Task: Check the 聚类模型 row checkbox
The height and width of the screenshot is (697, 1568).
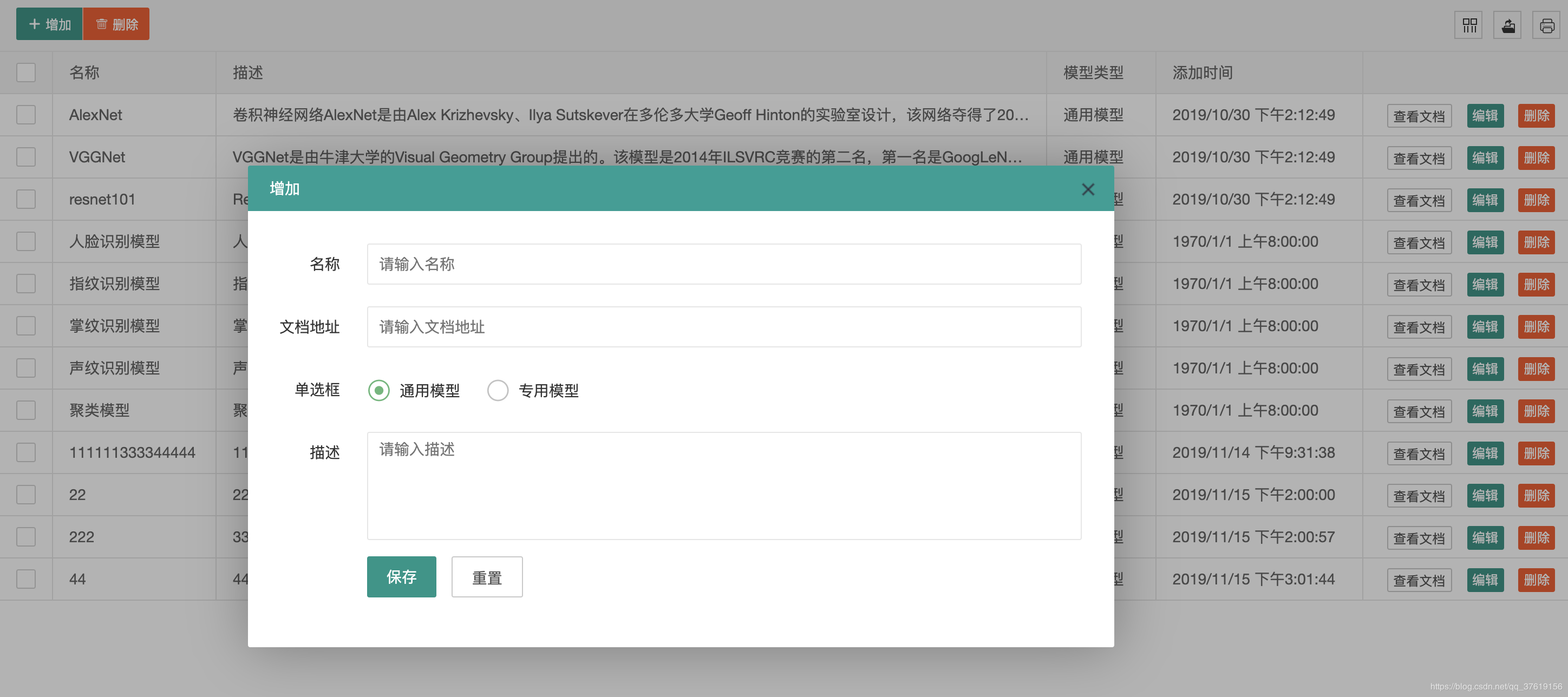Action: click(x=25, y=411)
